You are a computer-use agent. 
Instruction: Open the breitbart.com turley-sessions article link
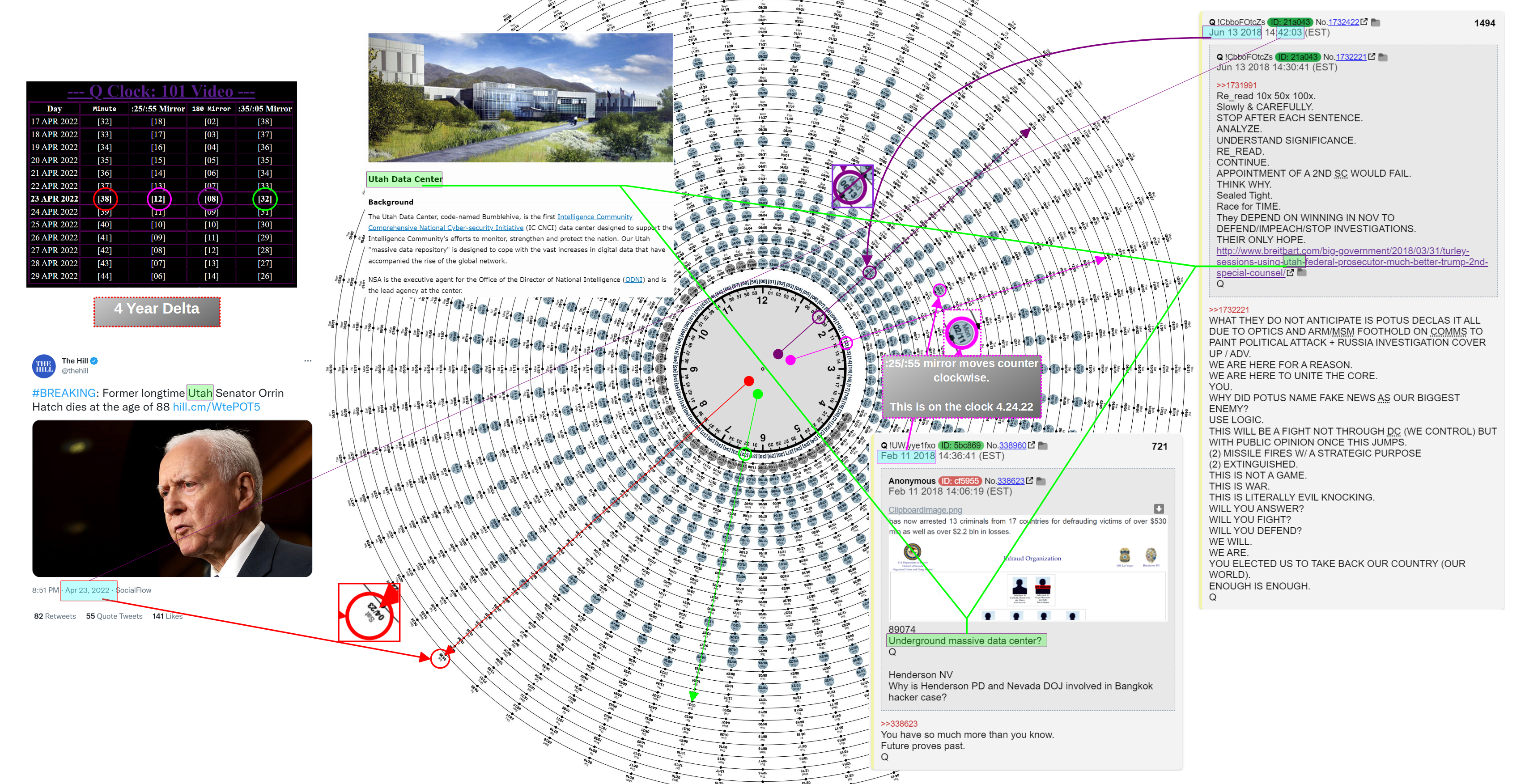tap(1351, 262)
